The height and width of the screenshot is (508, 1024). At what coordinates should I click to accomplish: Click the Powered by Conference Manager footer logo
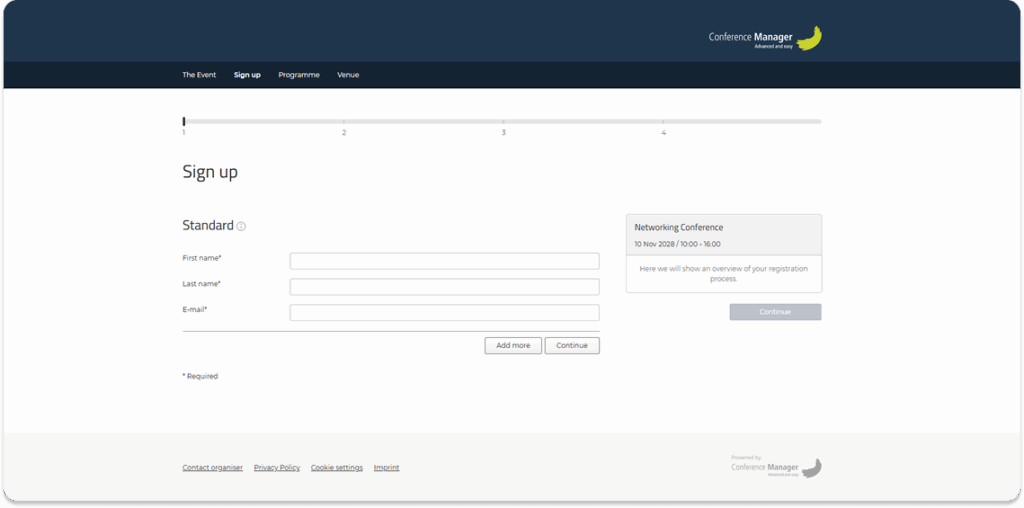776,466
